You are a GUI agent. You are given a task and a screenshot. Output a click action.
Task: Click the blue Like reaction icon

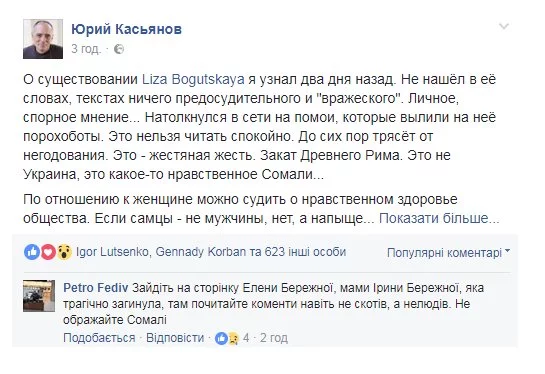(32, 252)
